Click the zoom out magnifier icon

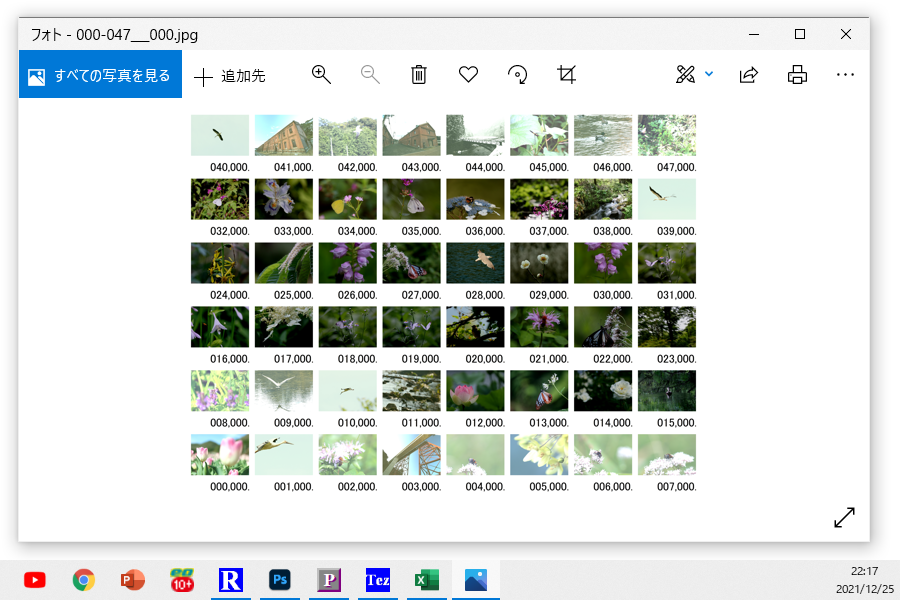click(x=370, y=75)
